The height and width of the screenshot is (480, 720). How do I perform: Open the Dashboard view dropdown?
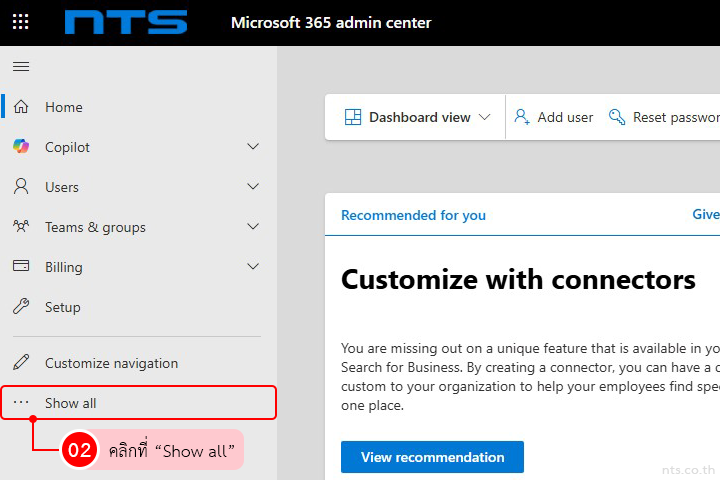click(x=418, y=117)
